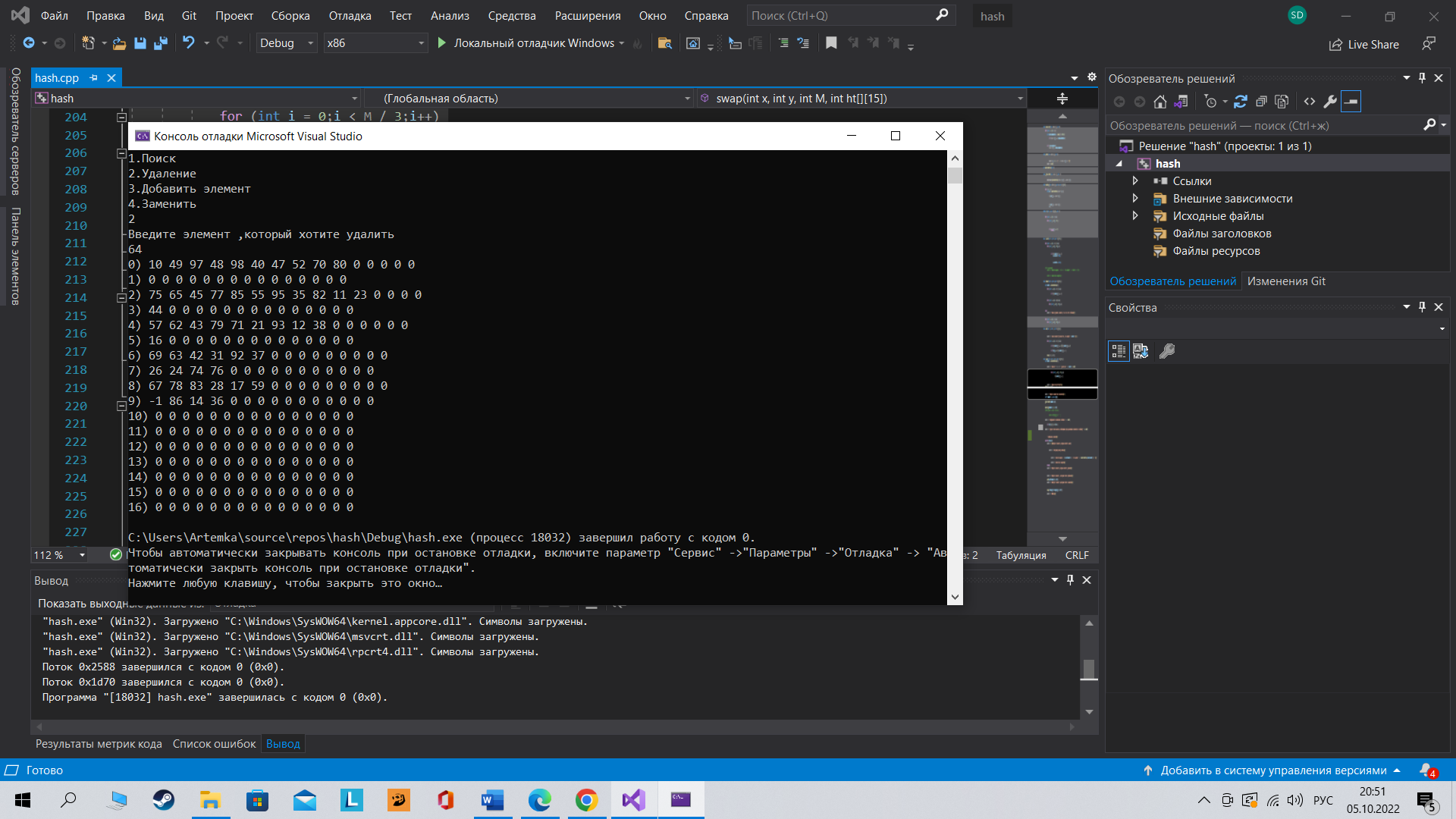Open the hash project scope dropdown
The image size is (1456, 819).
[x=197, y=99]
